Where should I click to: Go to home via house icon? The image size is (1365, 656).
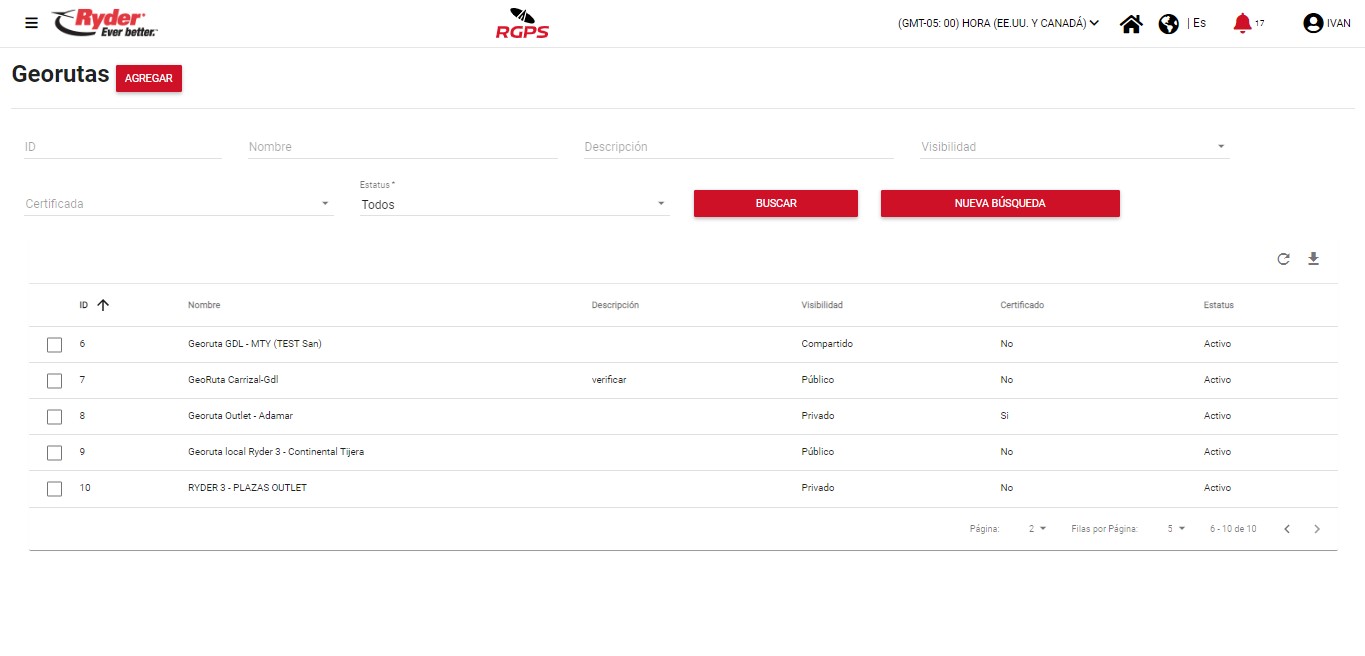(1131, 24)
